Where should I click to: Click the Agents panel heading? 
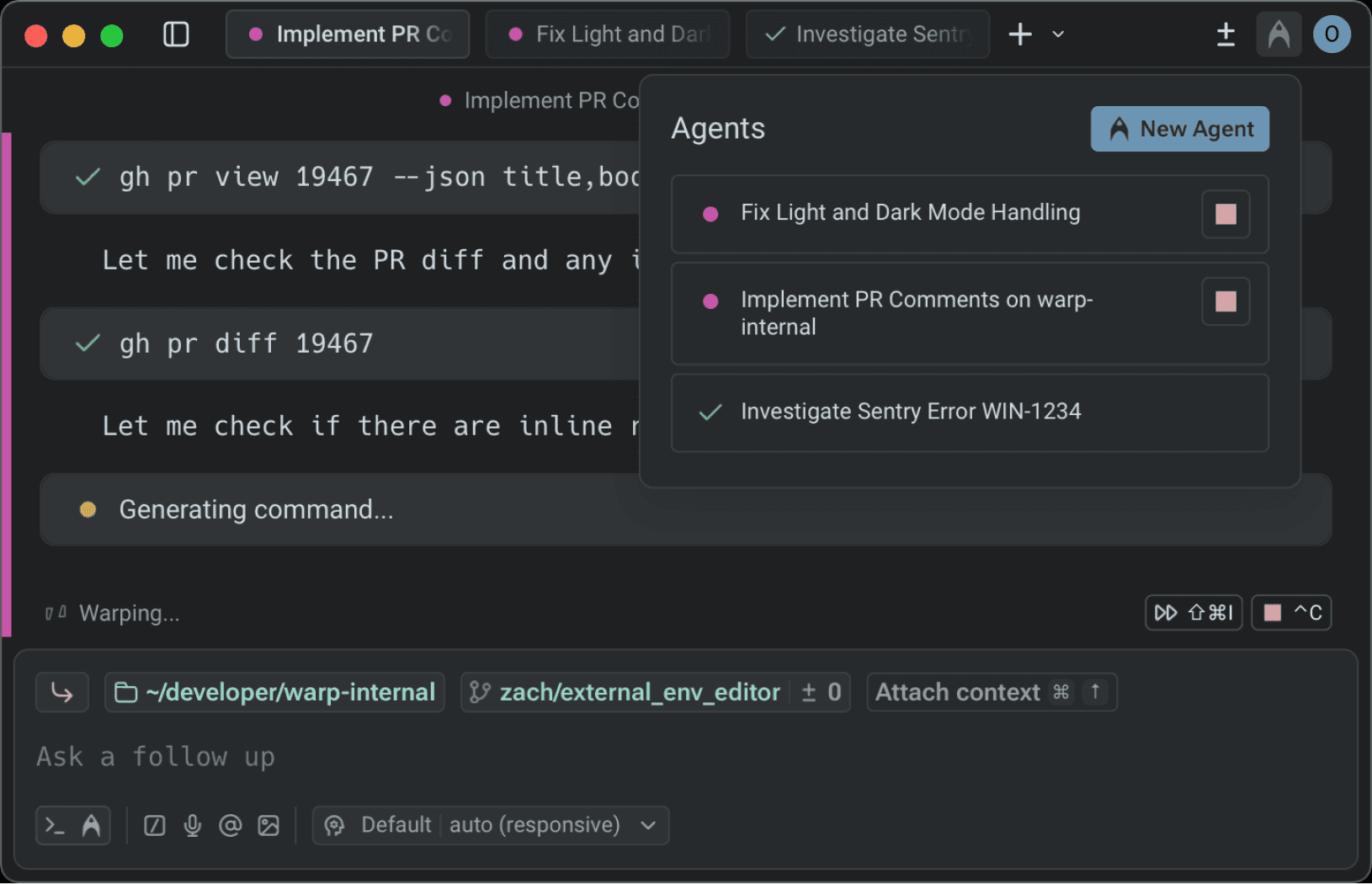coord(718,129)
